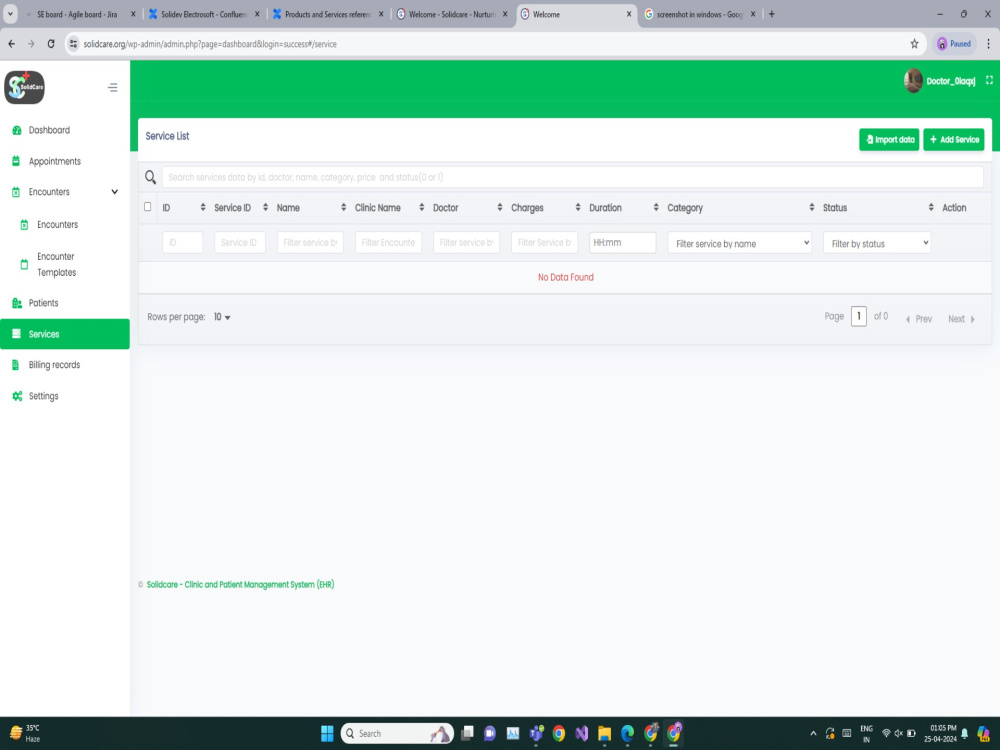The image size is (1000, 750).
Task: Open Windows Start menu
Action: [x=327, y=733]
